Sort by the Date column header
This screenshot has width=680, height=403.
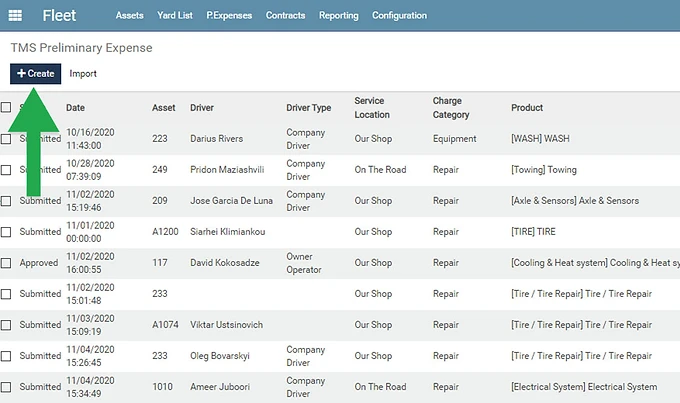[75, 108]
